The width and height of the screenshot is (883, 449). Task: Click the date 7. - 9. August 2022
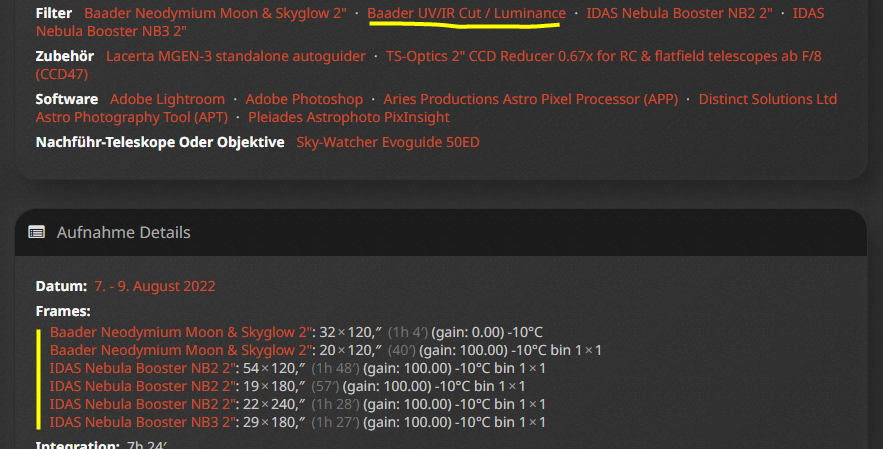pyautogui.click(x=155, y=286)
